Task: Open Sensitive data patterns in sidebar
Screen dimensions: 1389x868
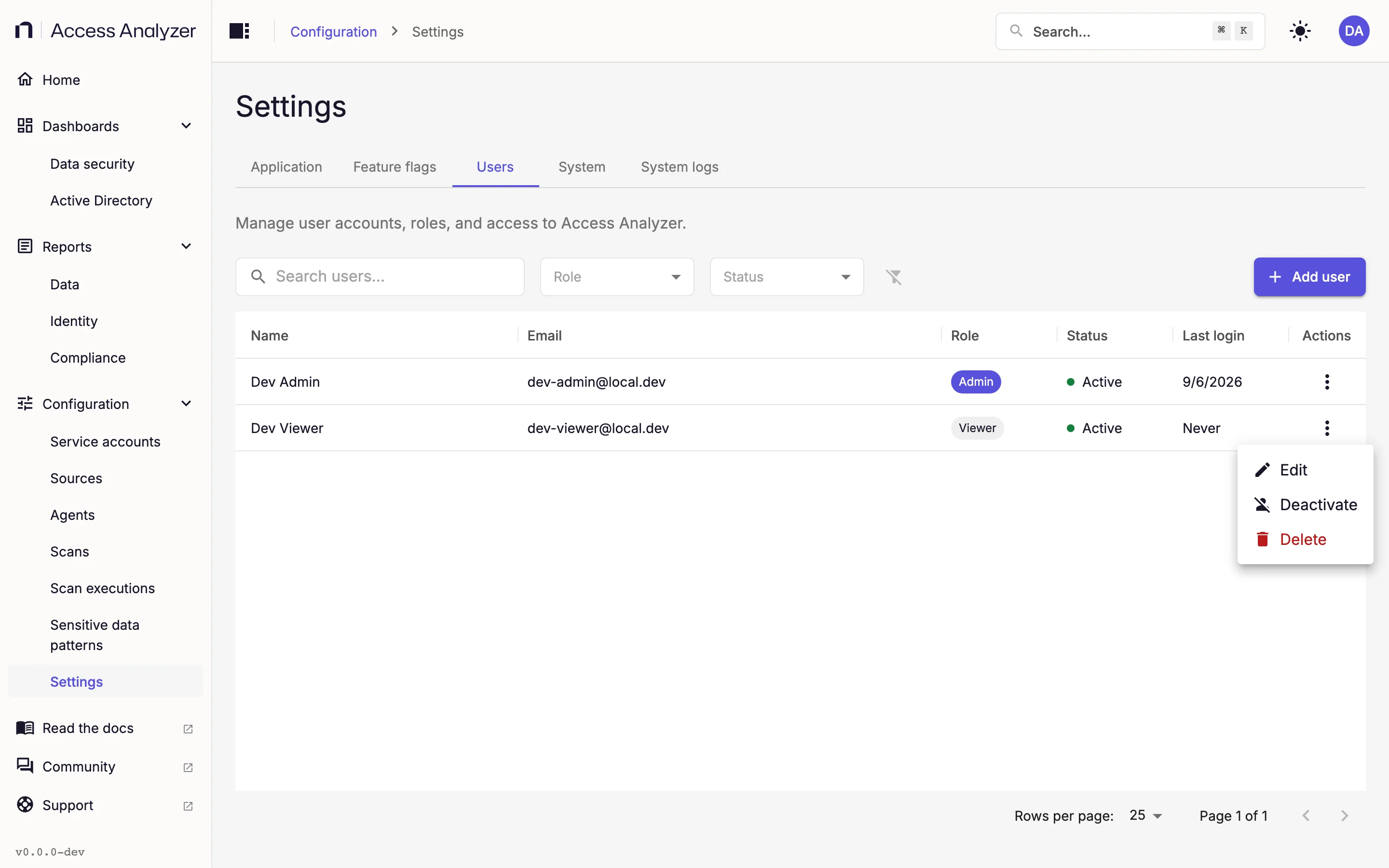Action: pyautogui.click(x=95, y=635)
